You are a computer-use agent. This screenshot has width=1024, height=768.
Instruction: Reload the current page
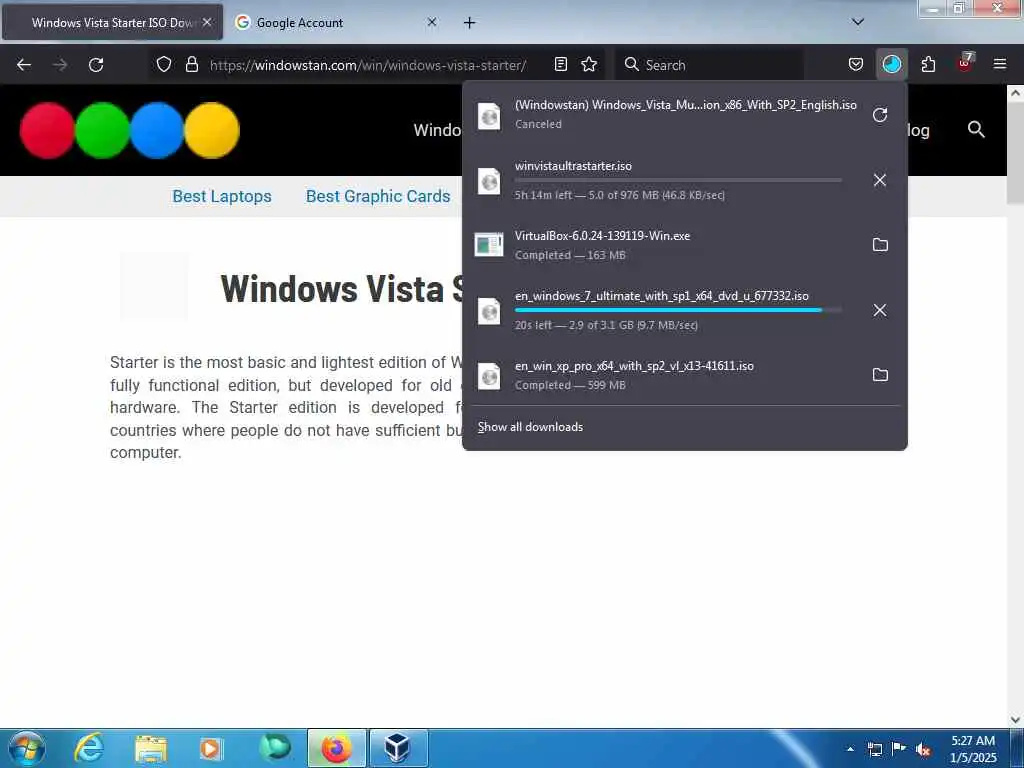point(96,65)
